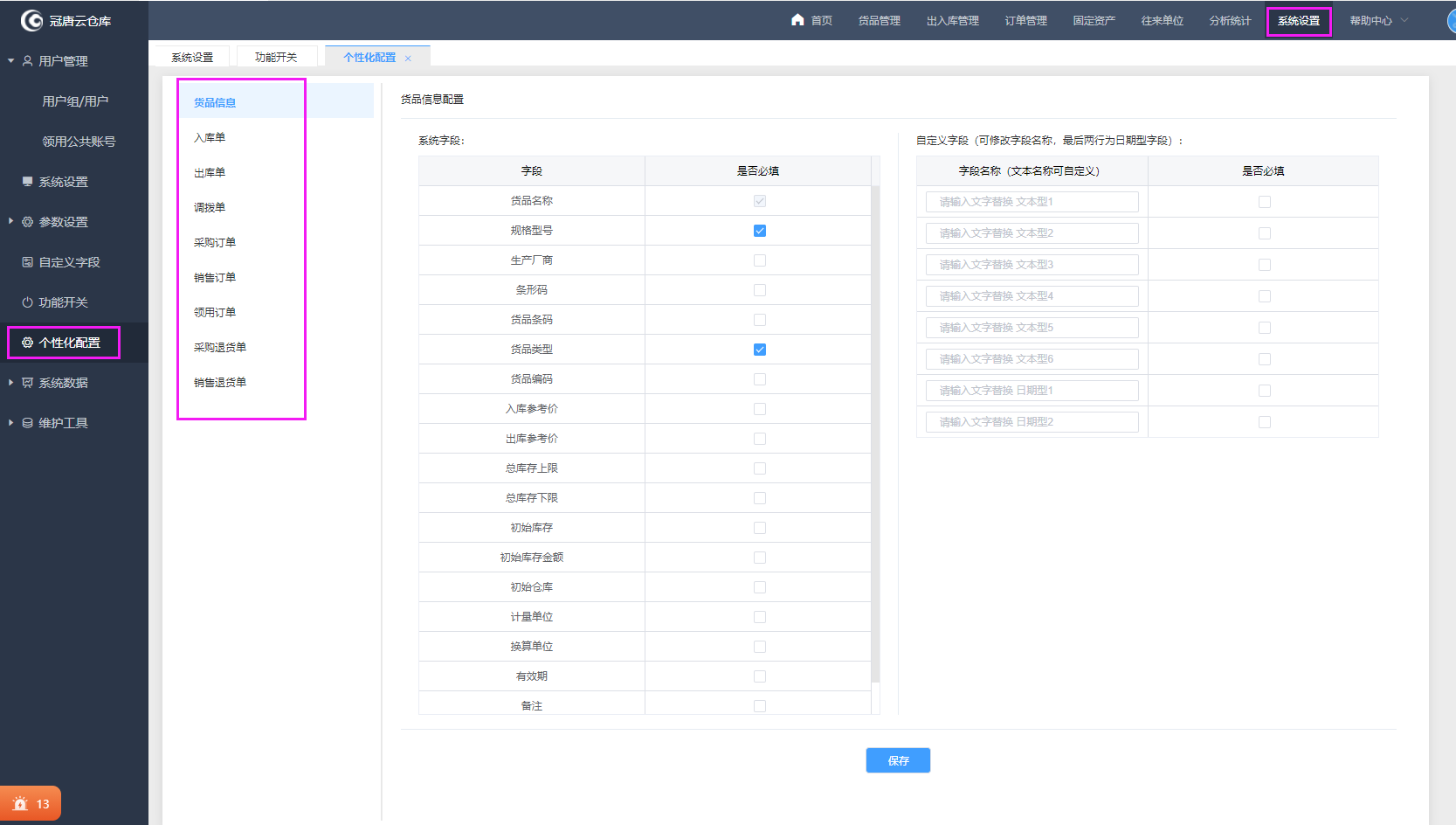Switch to the 功能开关 tab
Screen dimensions: 1456x825
click(x=276, y=57)
